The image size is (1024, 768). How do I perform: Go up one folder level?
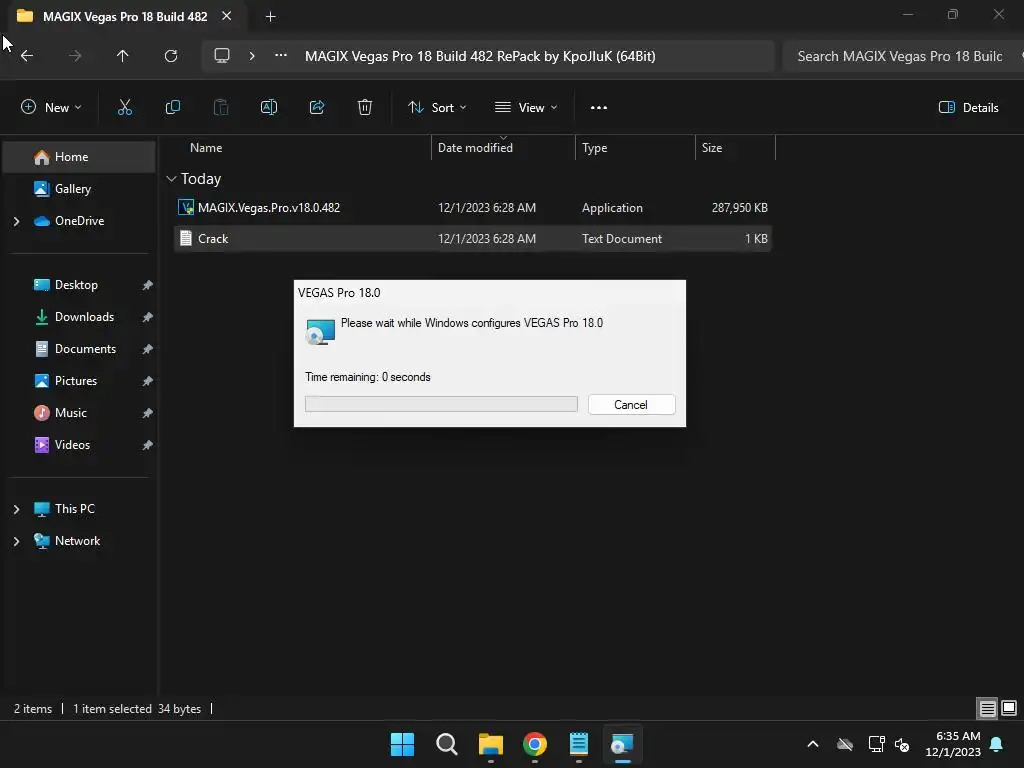(122, 56)
